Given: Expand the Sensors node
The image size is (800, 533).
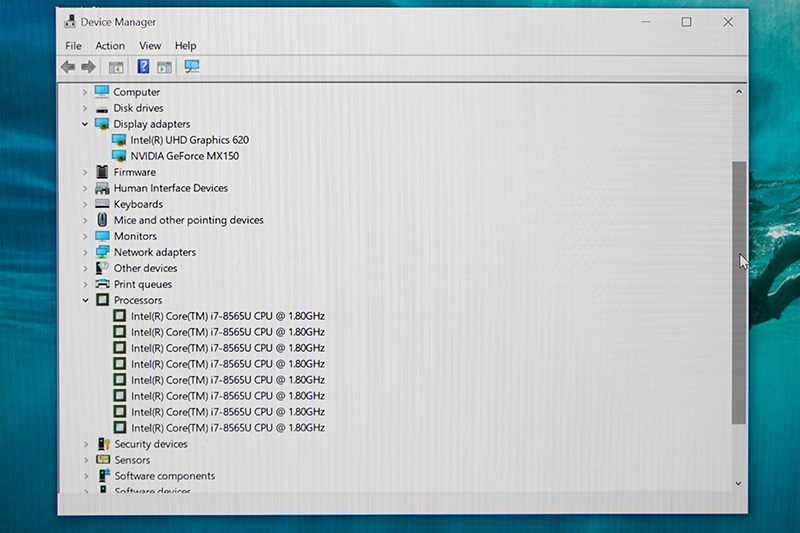Looking at the screenshot, I should (x=86, y=460).
